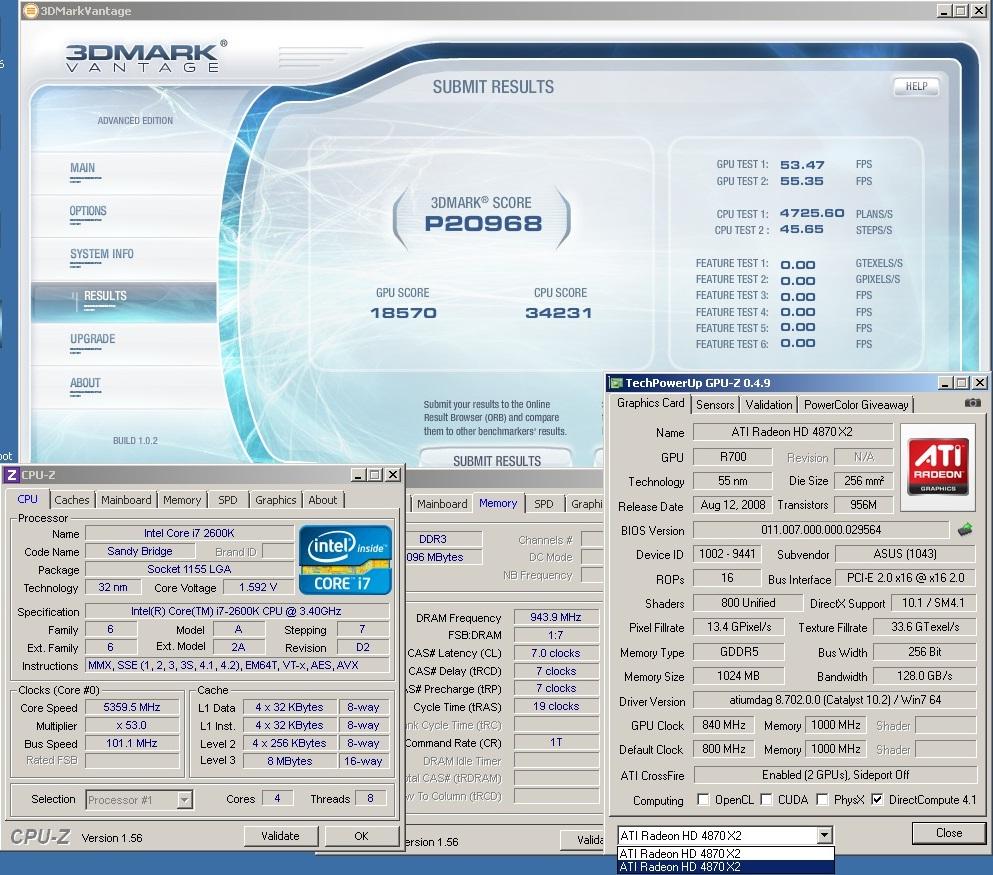Choose highlighted ATI Radeon HD 4870 X2 entry
Screen dimensions: 993x875
(725, 867)
